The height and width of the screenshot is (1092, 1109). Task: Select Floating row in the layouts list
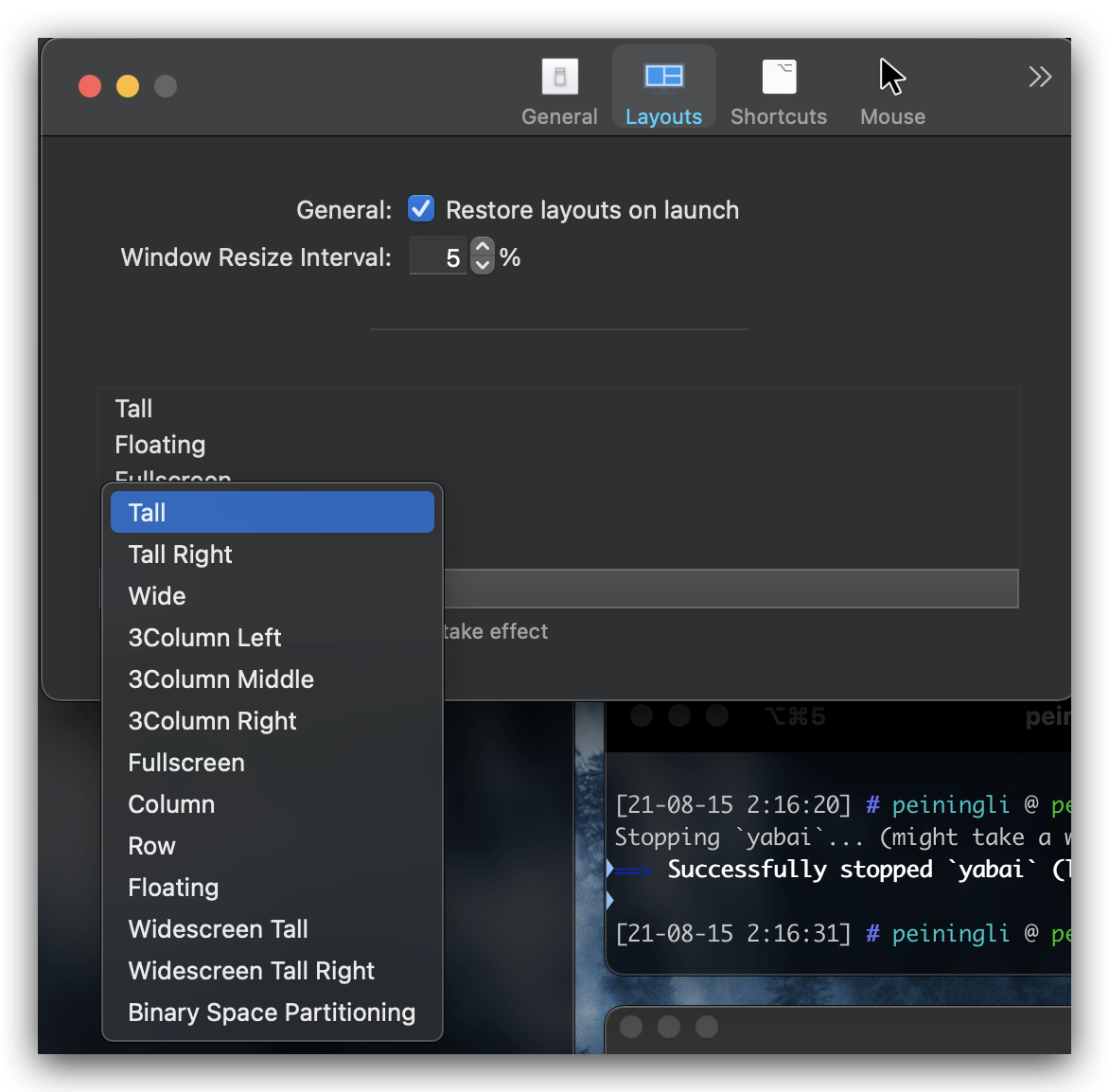click(161, 445)
